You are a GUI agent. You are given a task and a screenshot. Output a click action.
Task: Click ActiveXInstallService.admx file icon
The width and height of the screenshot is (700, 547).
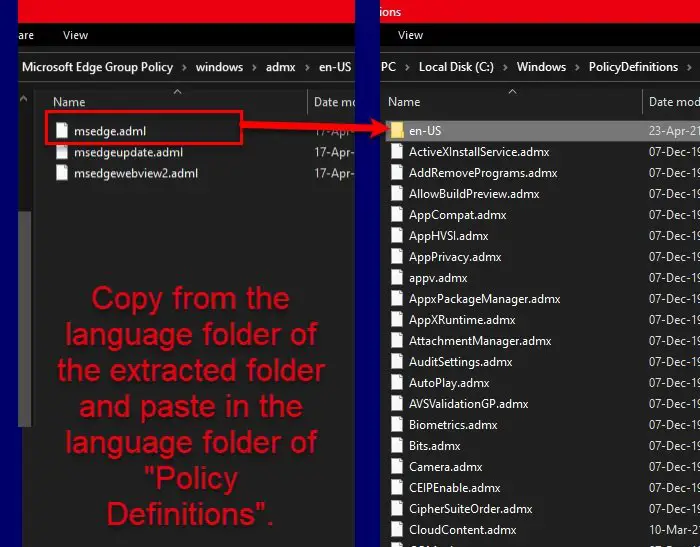coord(397,152)
